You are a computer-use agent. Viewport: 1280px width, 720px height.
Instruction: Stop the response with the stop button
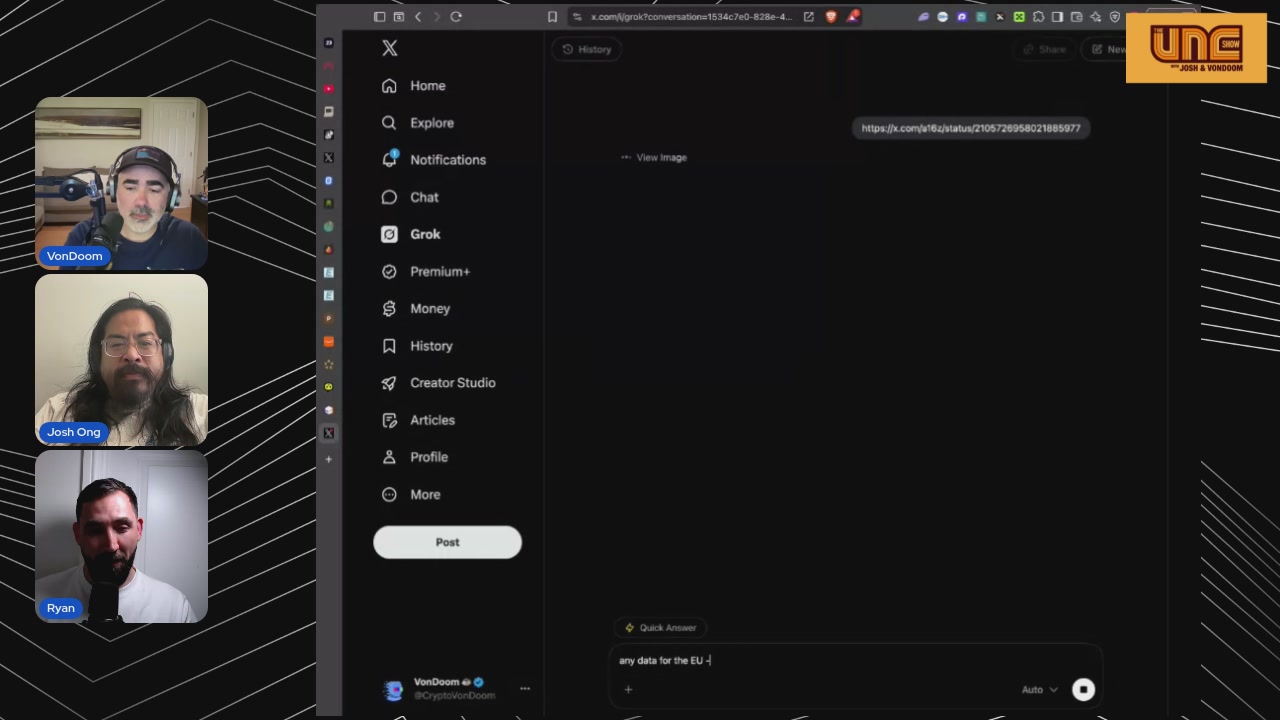(x=1083, y=689)
